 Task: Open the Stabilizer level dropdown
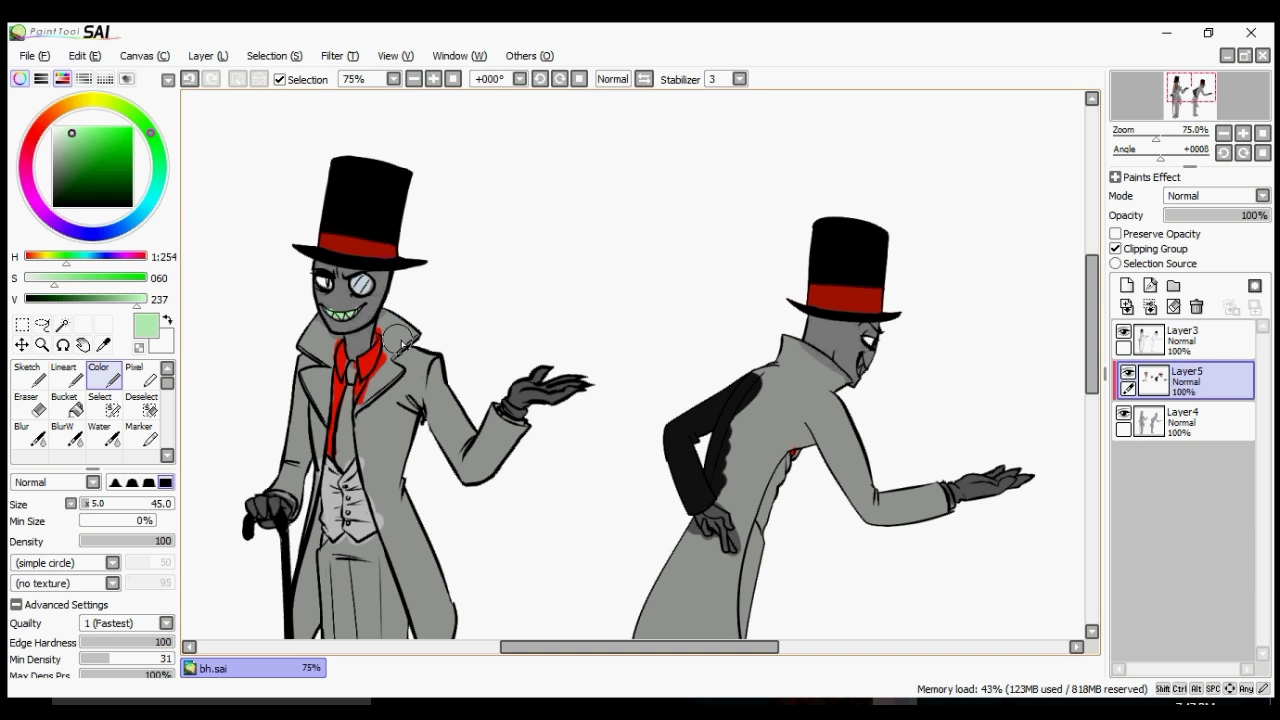click(x=740, y=79)
